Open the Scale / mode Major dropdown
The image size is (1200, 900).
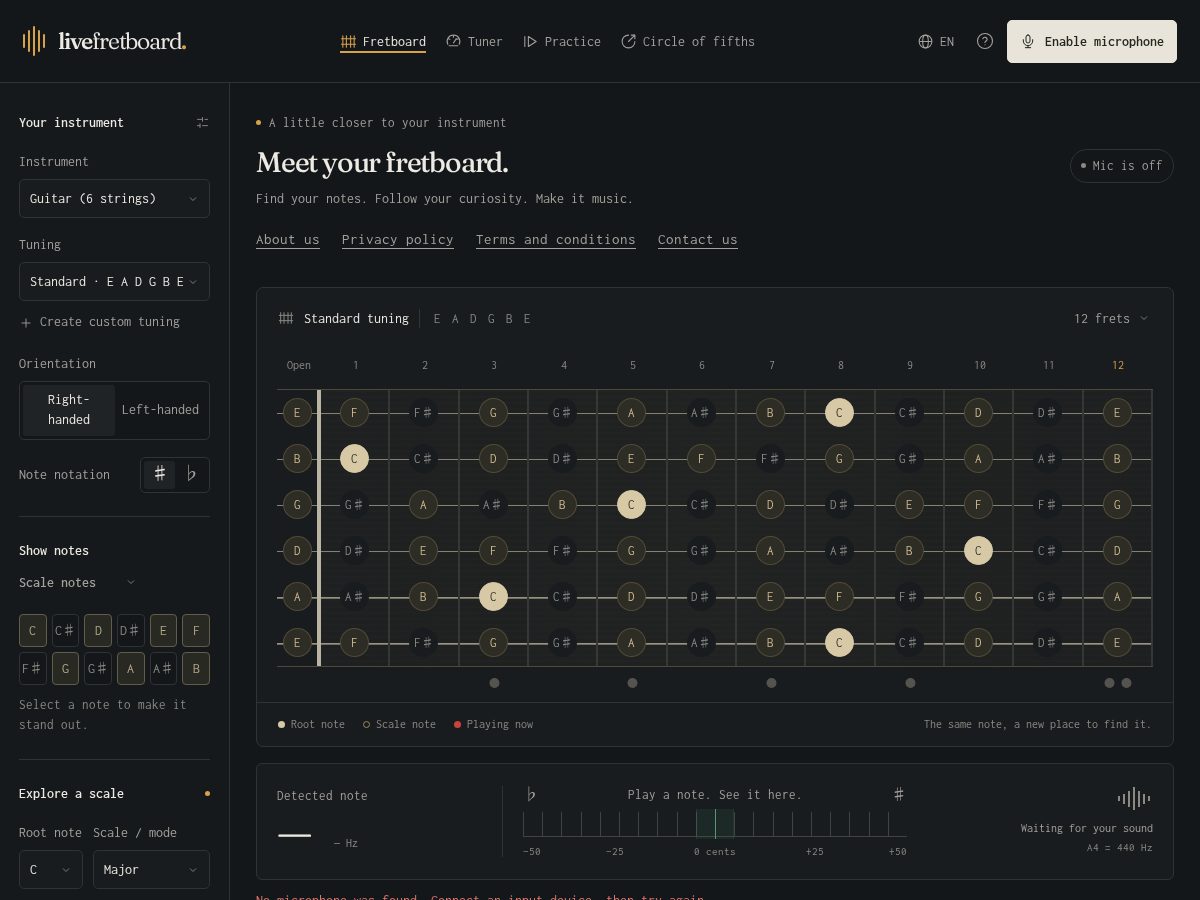click(151, 869)
